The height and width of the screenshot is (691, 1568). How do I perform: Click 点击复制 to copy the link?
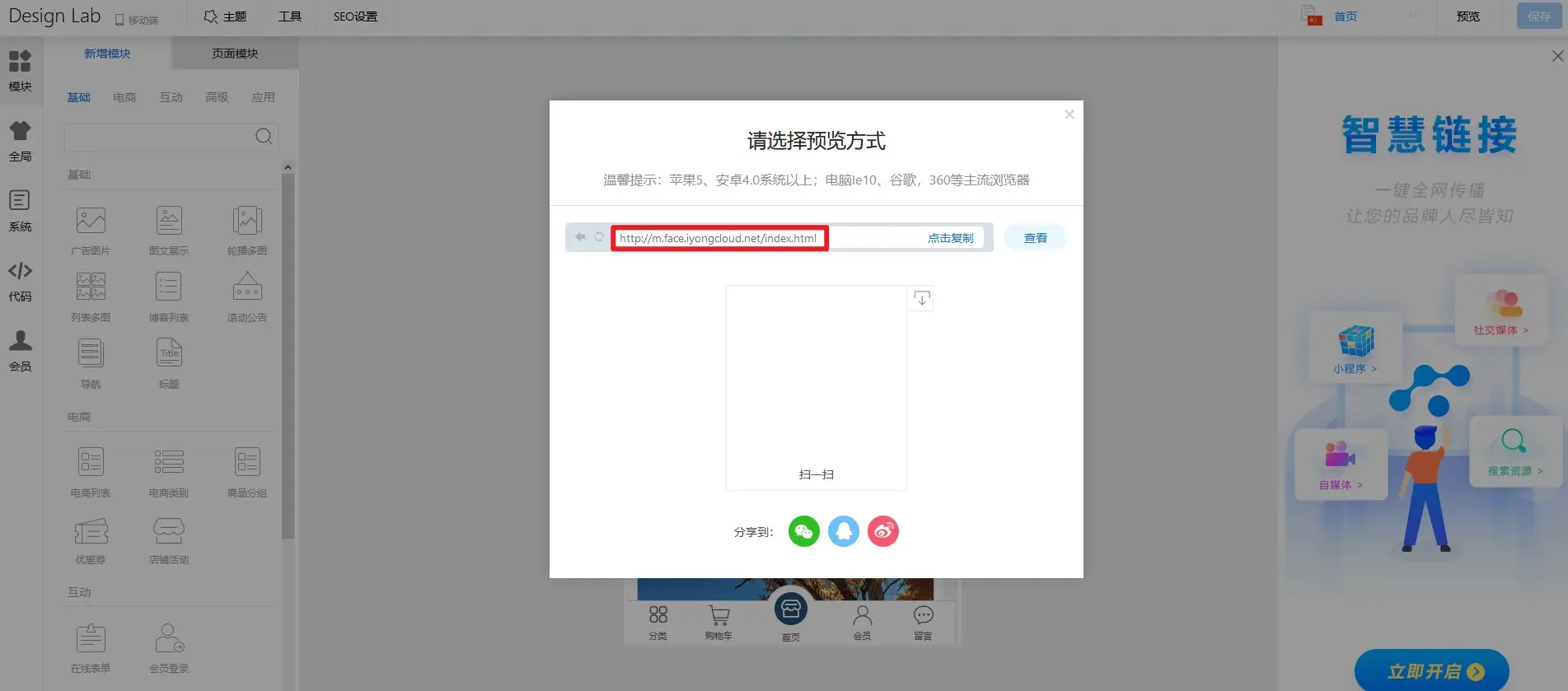point(950,238)
